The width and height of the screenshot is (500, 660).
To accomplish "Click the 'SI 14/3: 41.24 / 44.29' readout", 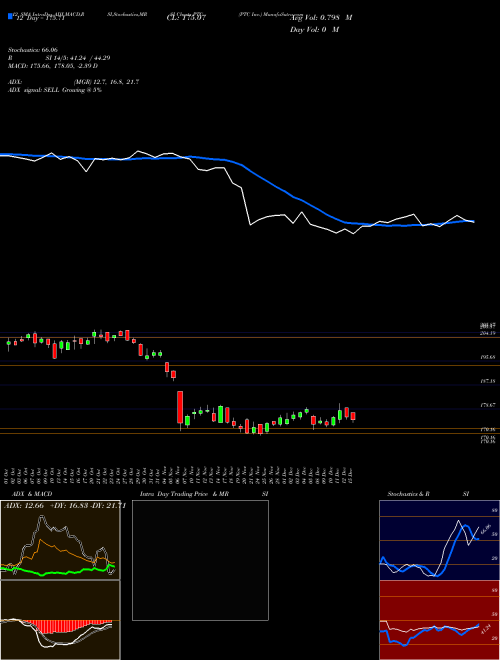I will [x=78, y=58].
